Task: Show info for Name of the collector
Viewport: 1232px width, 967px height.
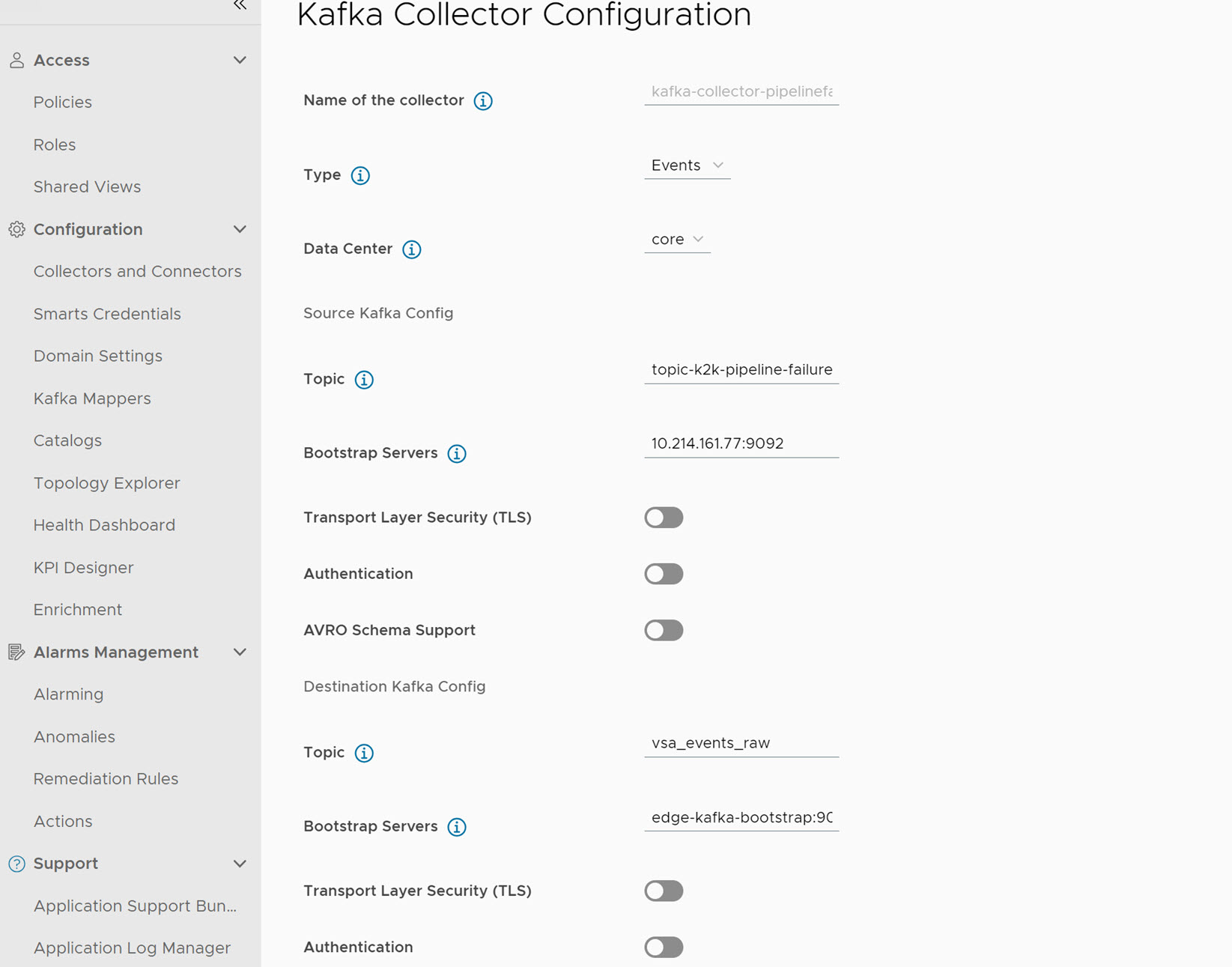Action: (483, 101)
